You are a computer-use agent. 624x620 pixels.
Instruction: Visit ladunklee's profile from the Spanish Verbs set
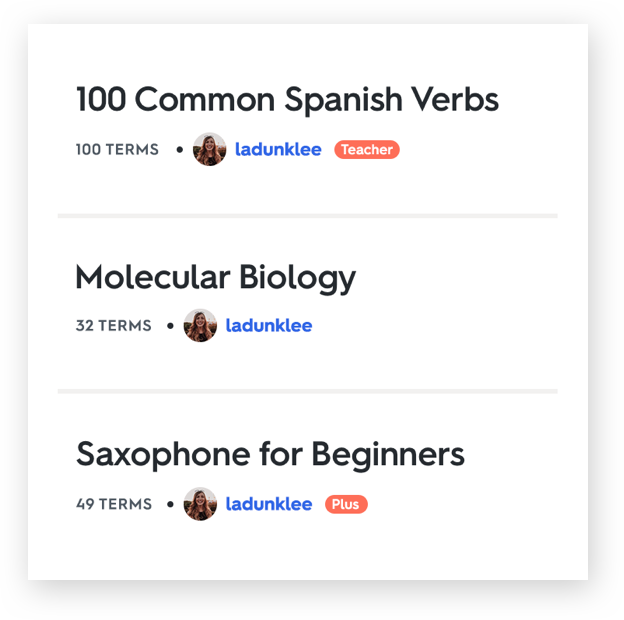tap(278, 149)
